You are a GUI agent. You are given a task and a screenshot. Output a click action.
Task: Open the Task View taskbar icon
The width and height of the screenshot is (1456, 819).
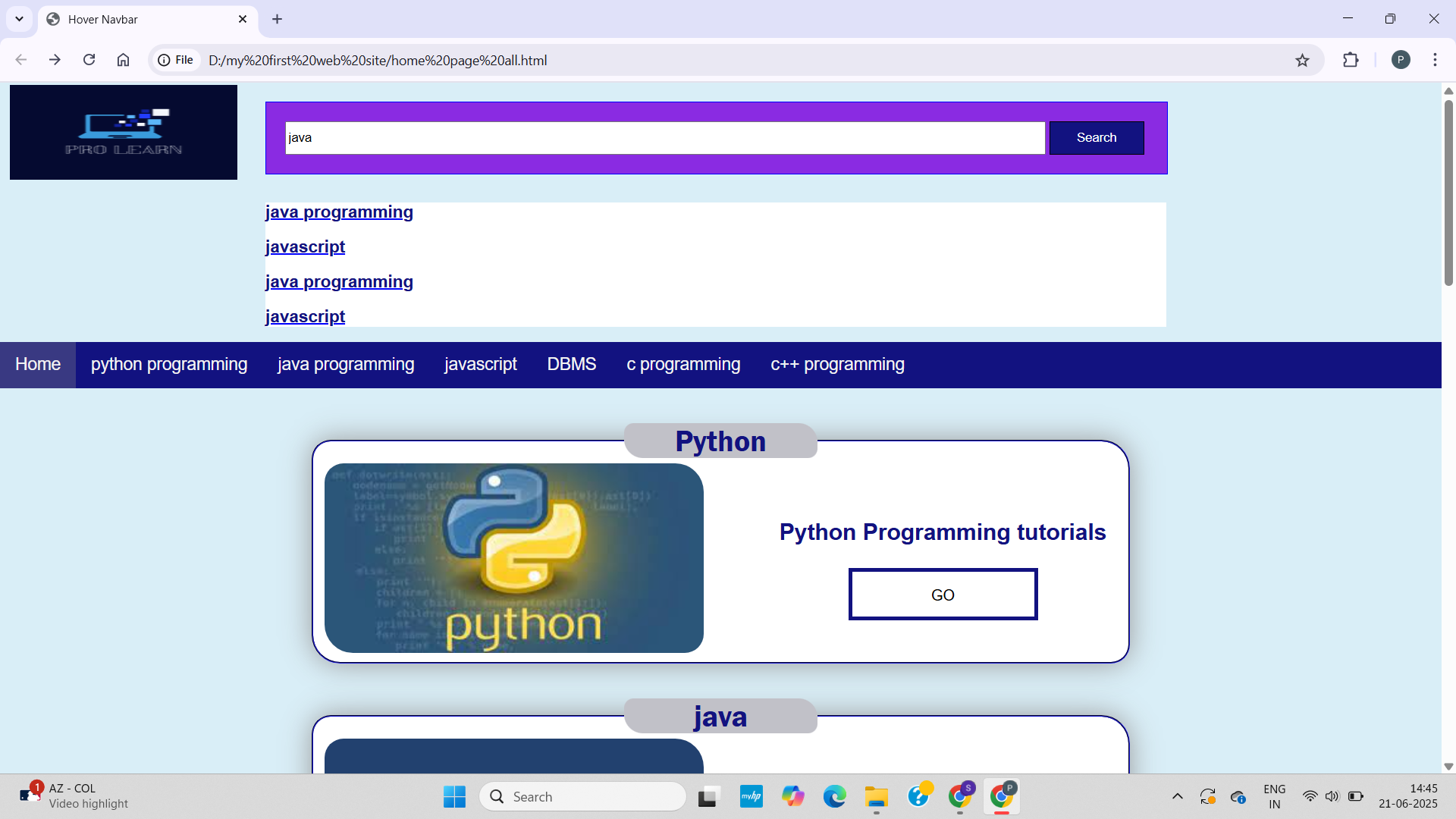coord(708,796)
